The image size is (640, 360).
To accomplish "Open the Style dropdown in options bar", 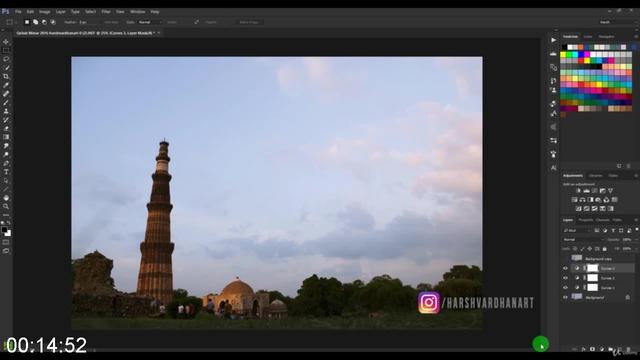I will point(149,22).
